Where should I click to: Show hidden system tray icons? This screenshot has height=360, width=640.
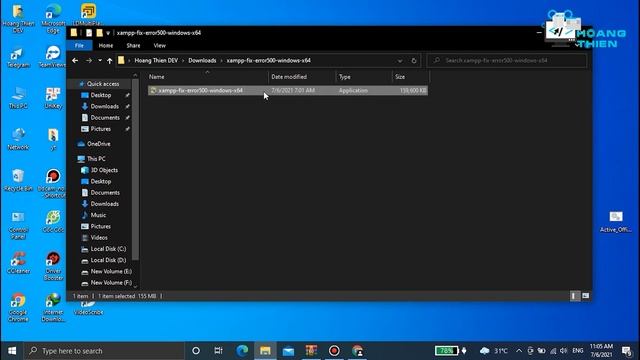tap(519, 351)
